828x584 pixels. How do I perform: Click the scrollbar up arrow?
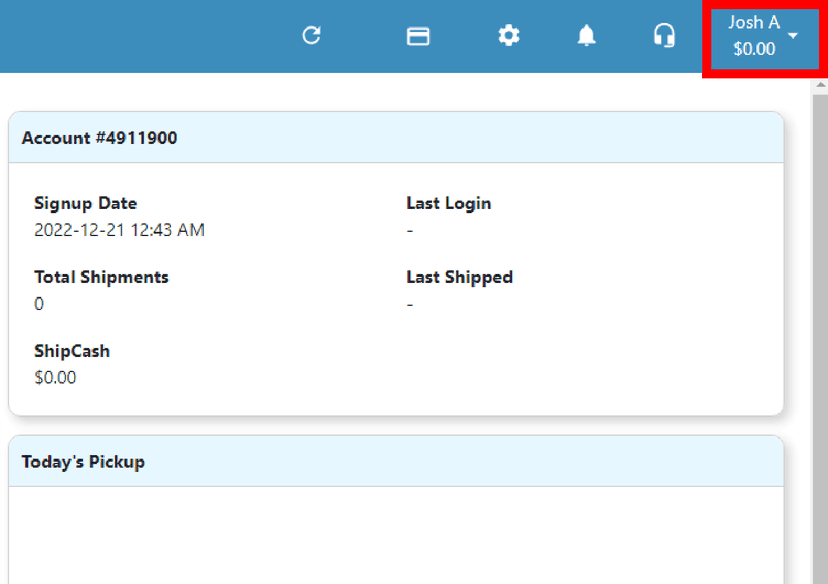point(820,85)
